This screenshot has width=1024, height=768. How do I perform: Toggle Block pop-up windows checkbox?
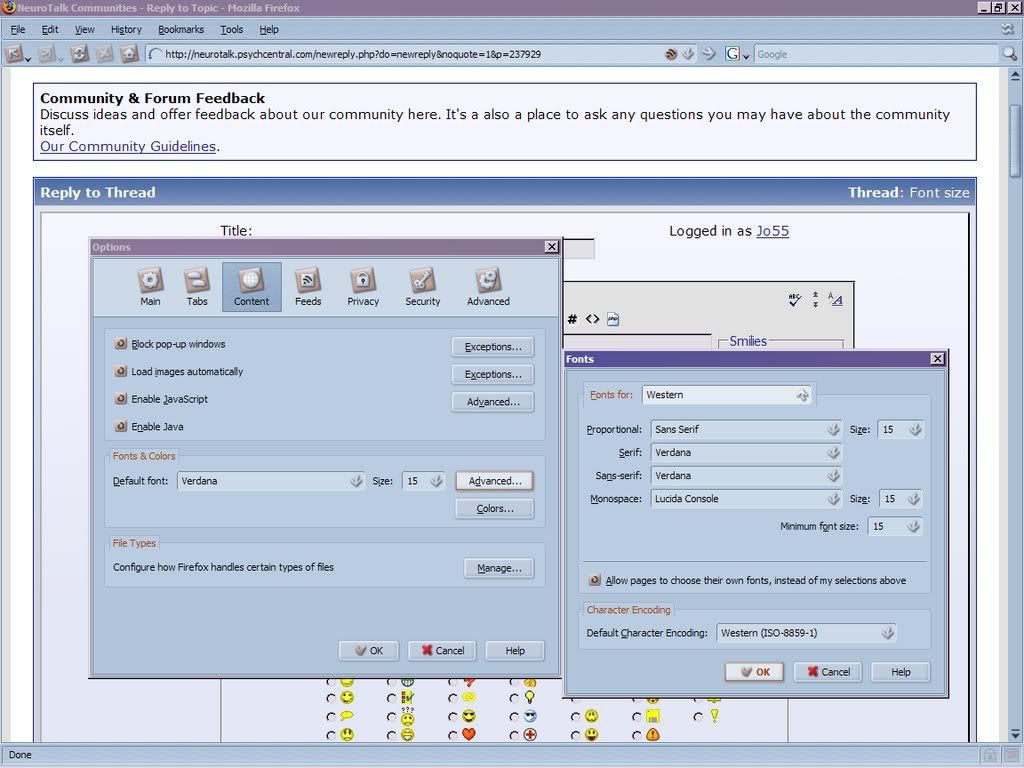121,344
